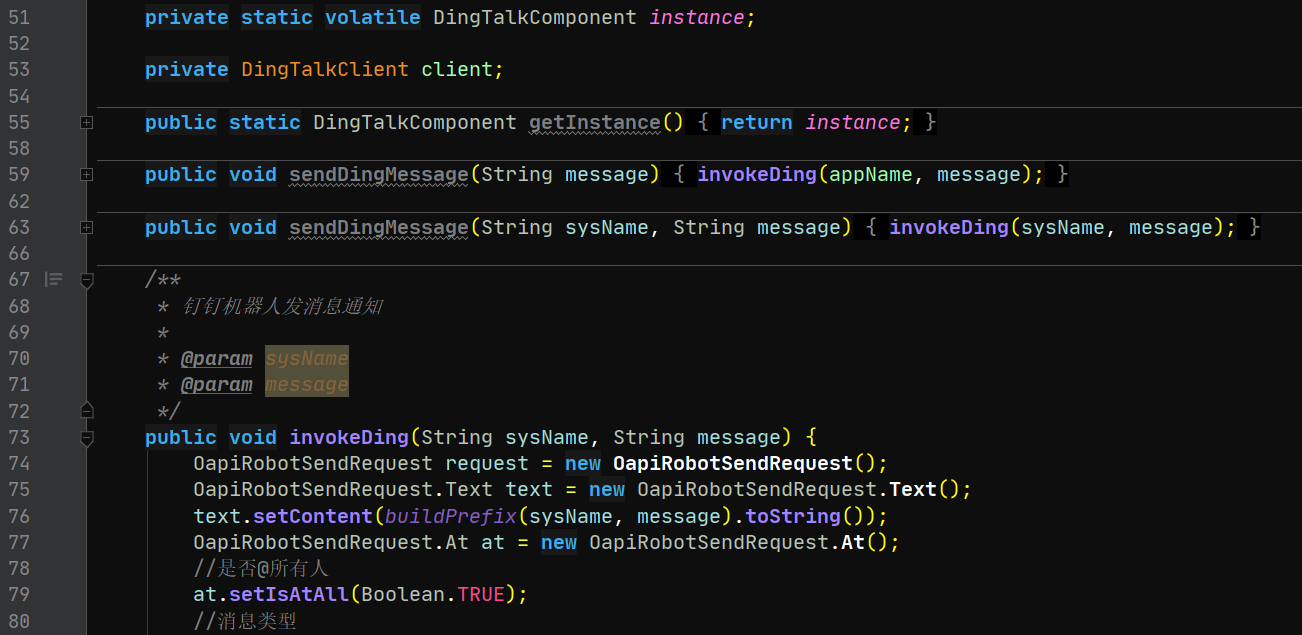Expand folded sendDingMessage with sysName on line 63
The width and height of the screenshot is (1302, 635).
[87, 227]
